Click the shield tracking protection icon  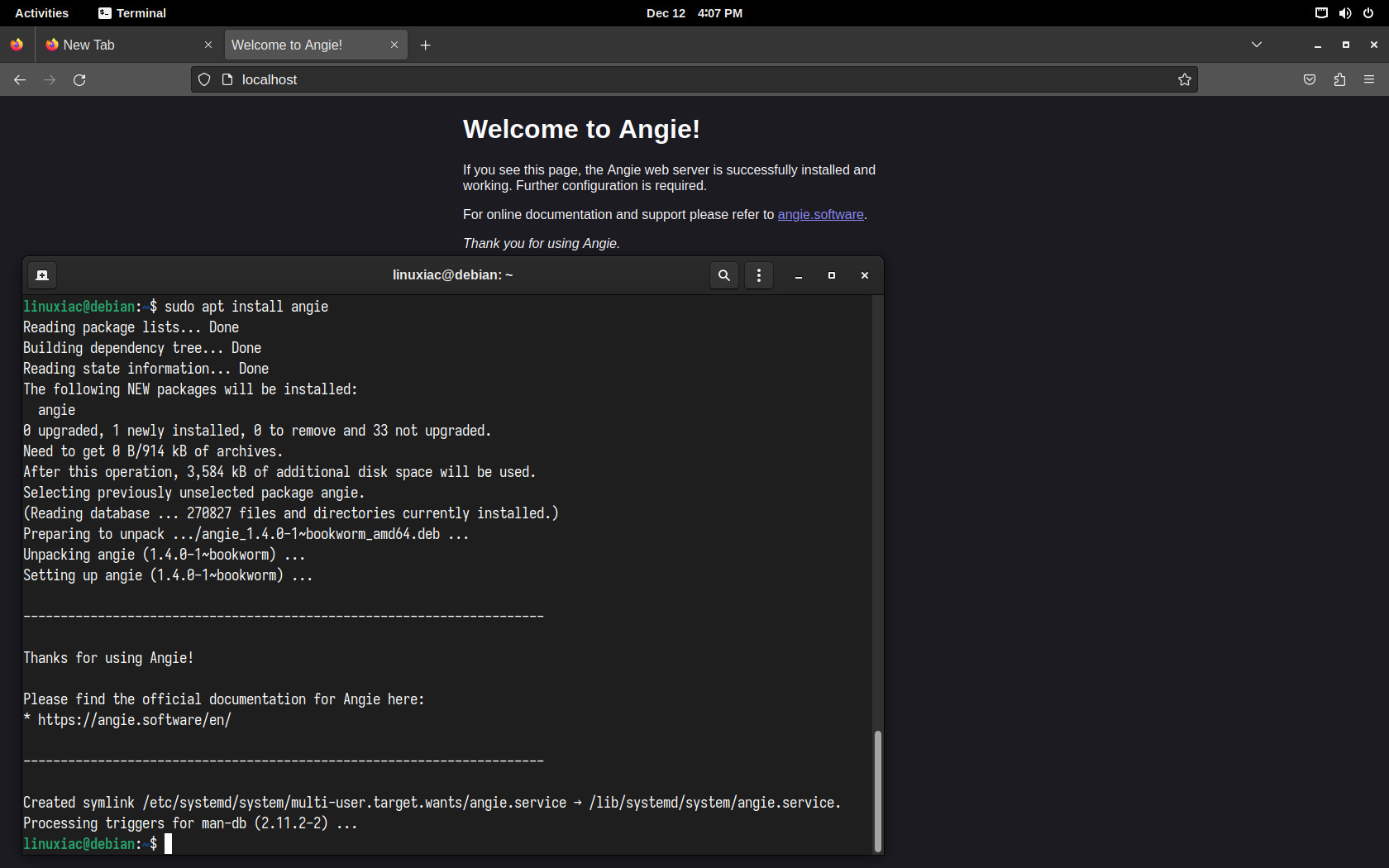click(204, 79)
